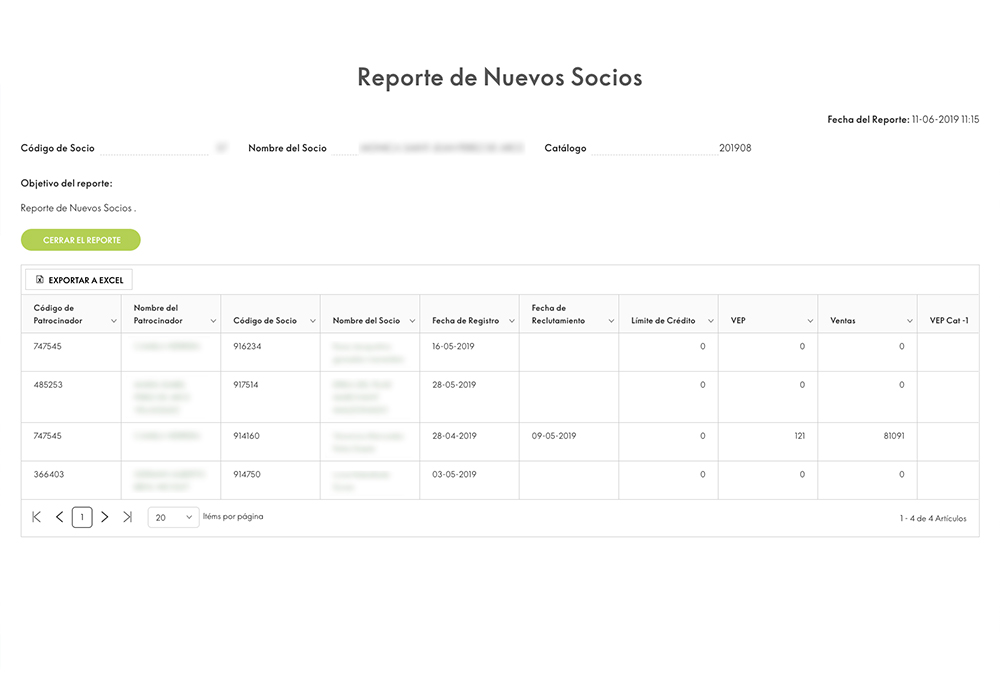Open Nombre del Socio column menu arrow
The width and height of the screenshot is (1000, 700).
(412, 321)
